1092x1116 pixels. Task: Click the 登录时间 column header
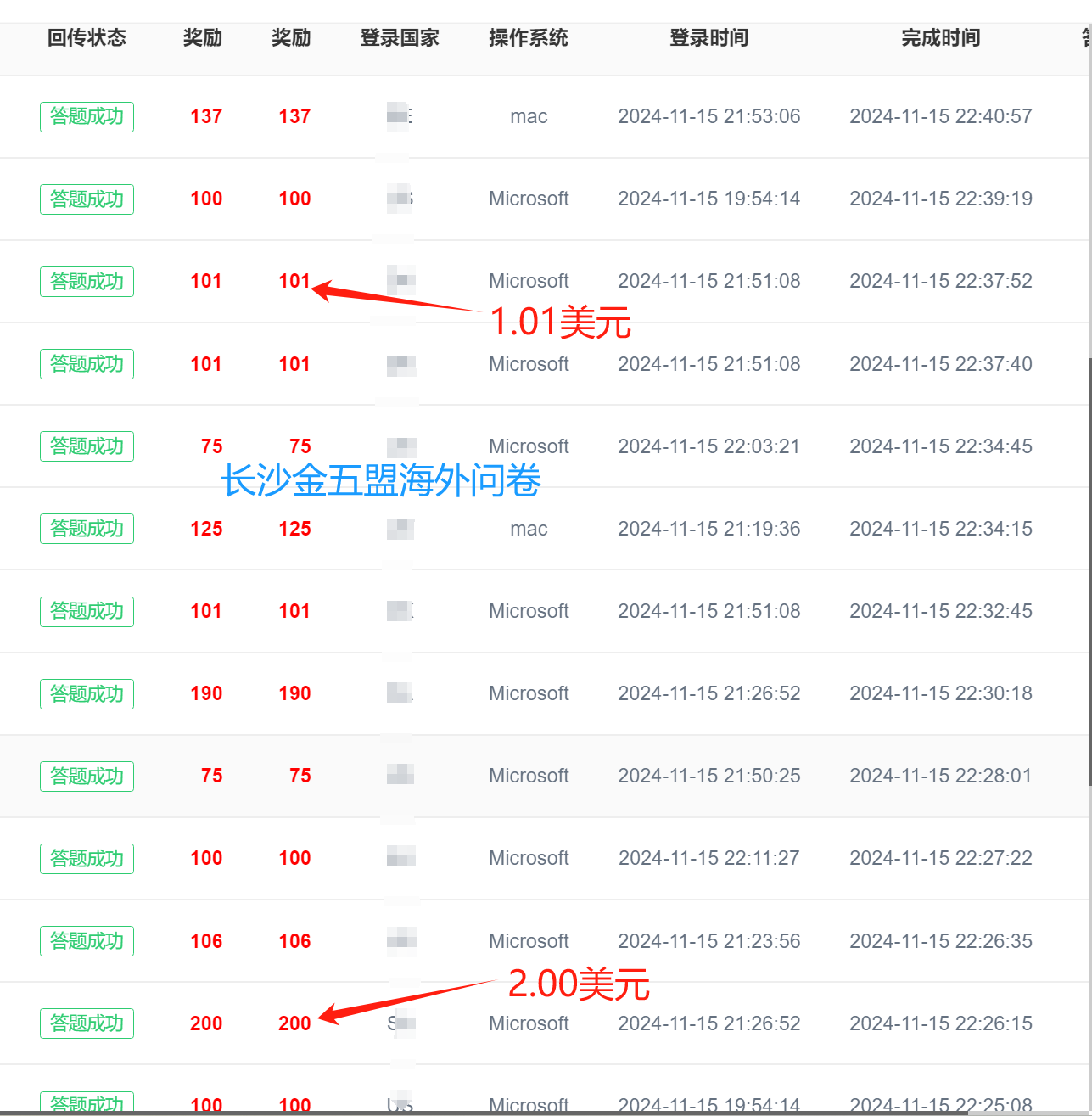[709, 38]
